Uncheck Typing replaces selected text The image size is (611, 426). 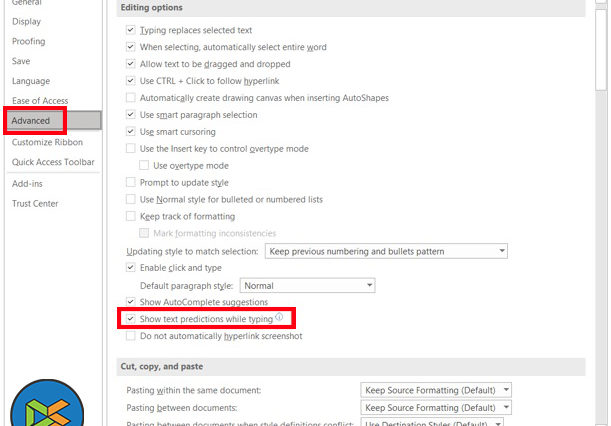[x=131, y=30]
